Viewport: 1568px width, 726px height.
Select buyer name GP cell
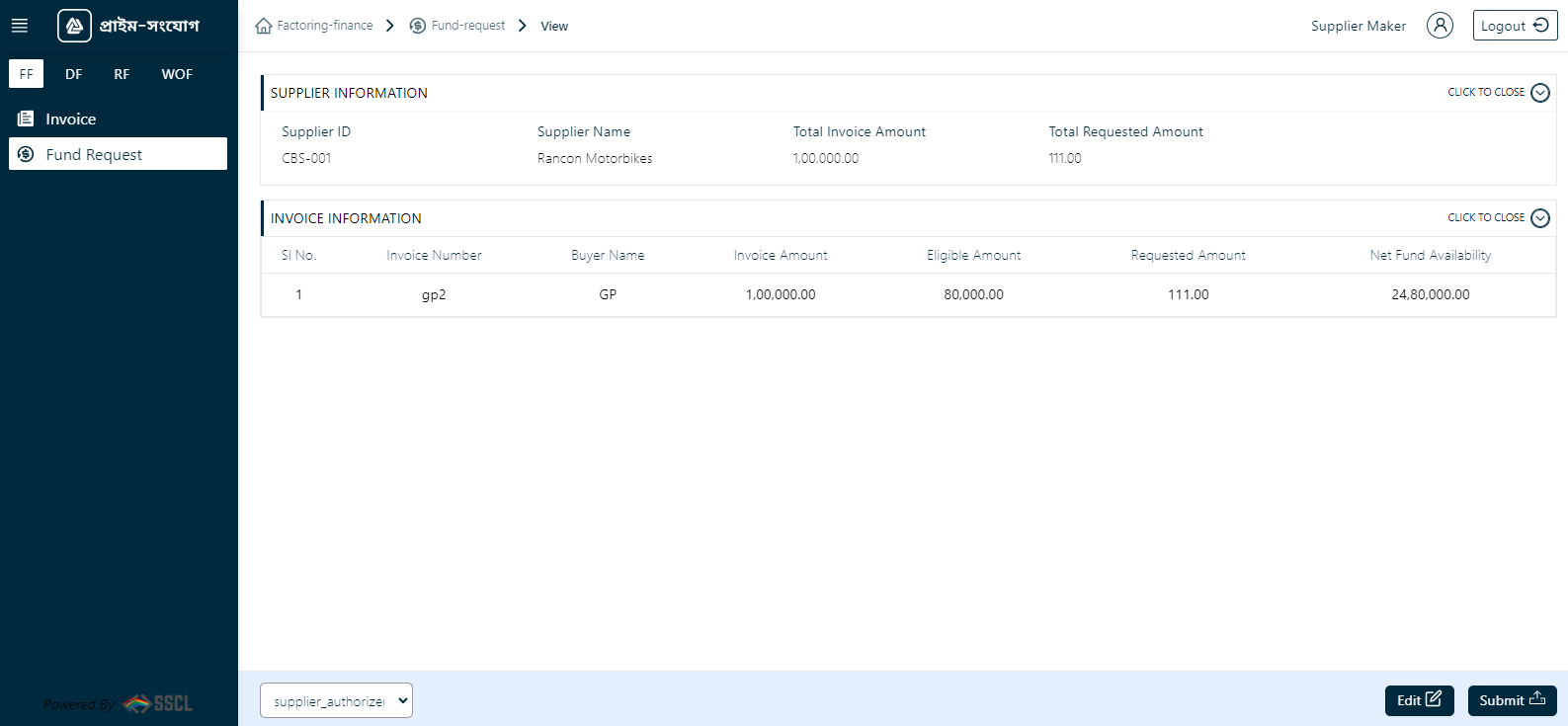tap(608, 294)
